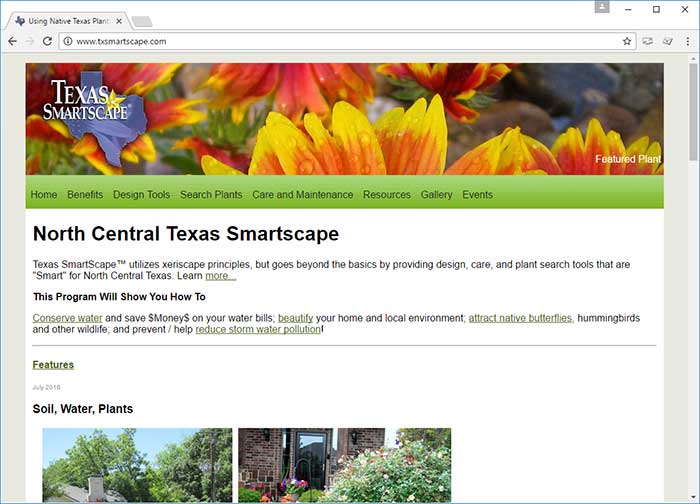Follow the beautify link
Image resolution: width=700 pixels, height=504 pixels.
click(x=295, y=318)
